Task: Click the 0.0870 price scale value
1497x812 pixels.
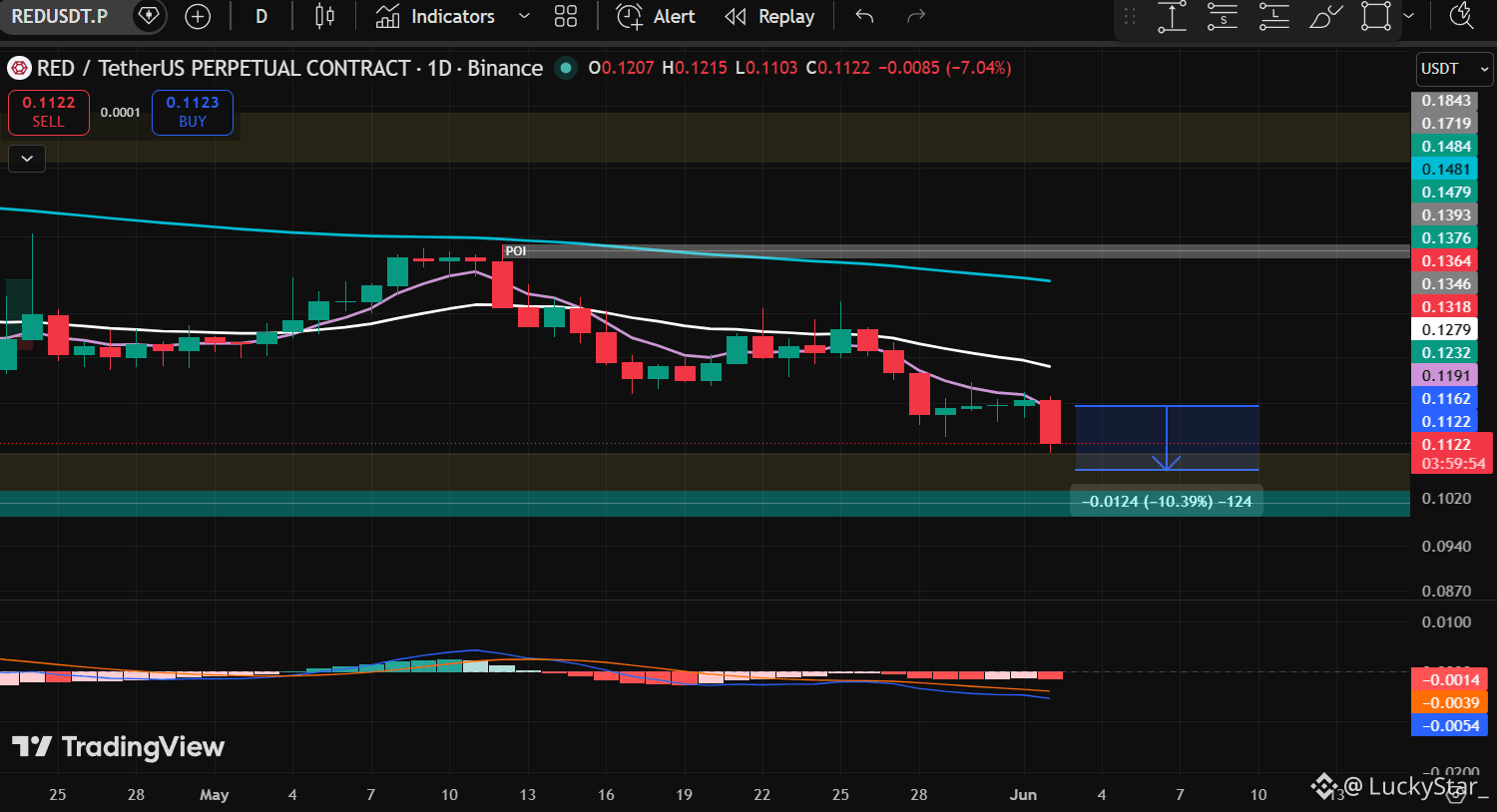Action: (x=1446, y=592)
